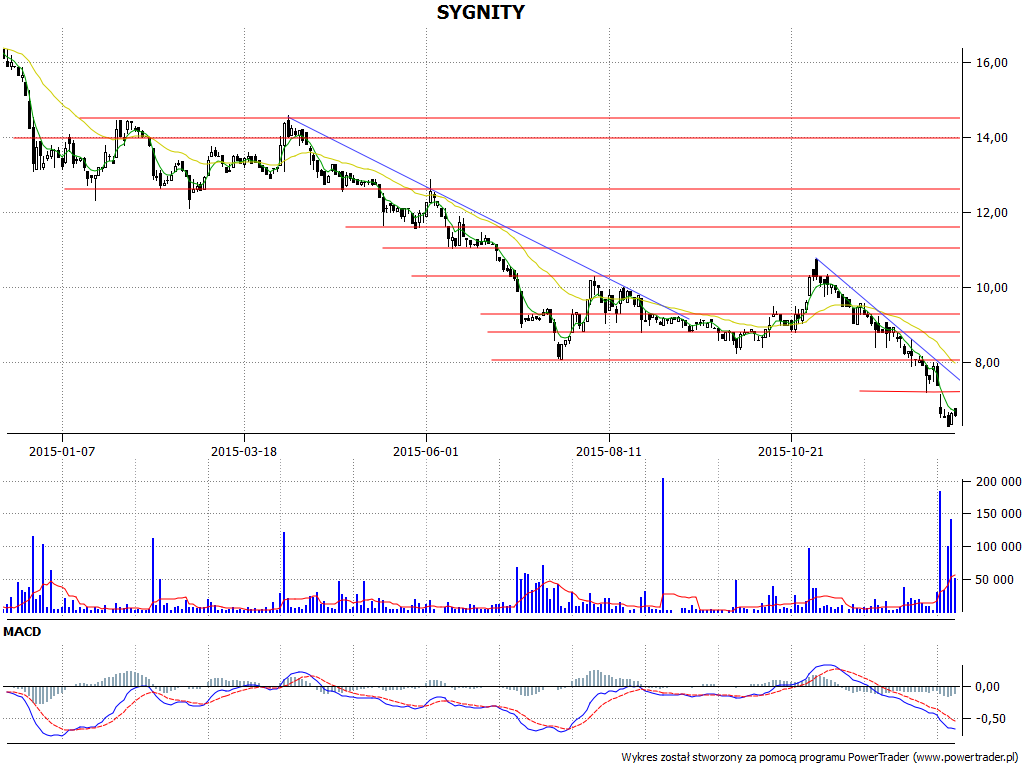The image size is (1024, 768).
Task: Click the 100 000 volume axis label
Action: tap(998, 547)
